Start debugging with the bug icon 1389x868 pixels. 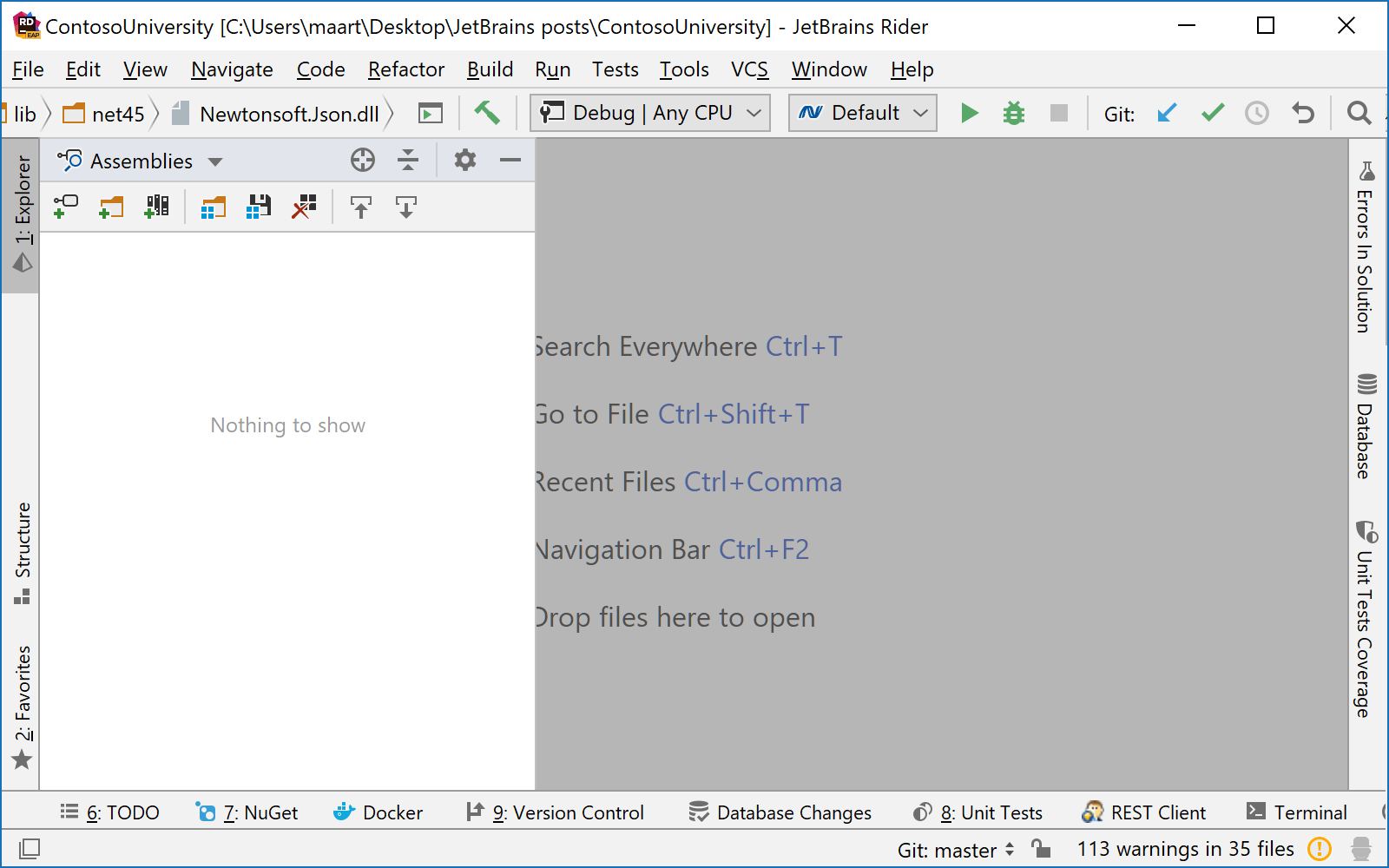tap(1014, 113)
